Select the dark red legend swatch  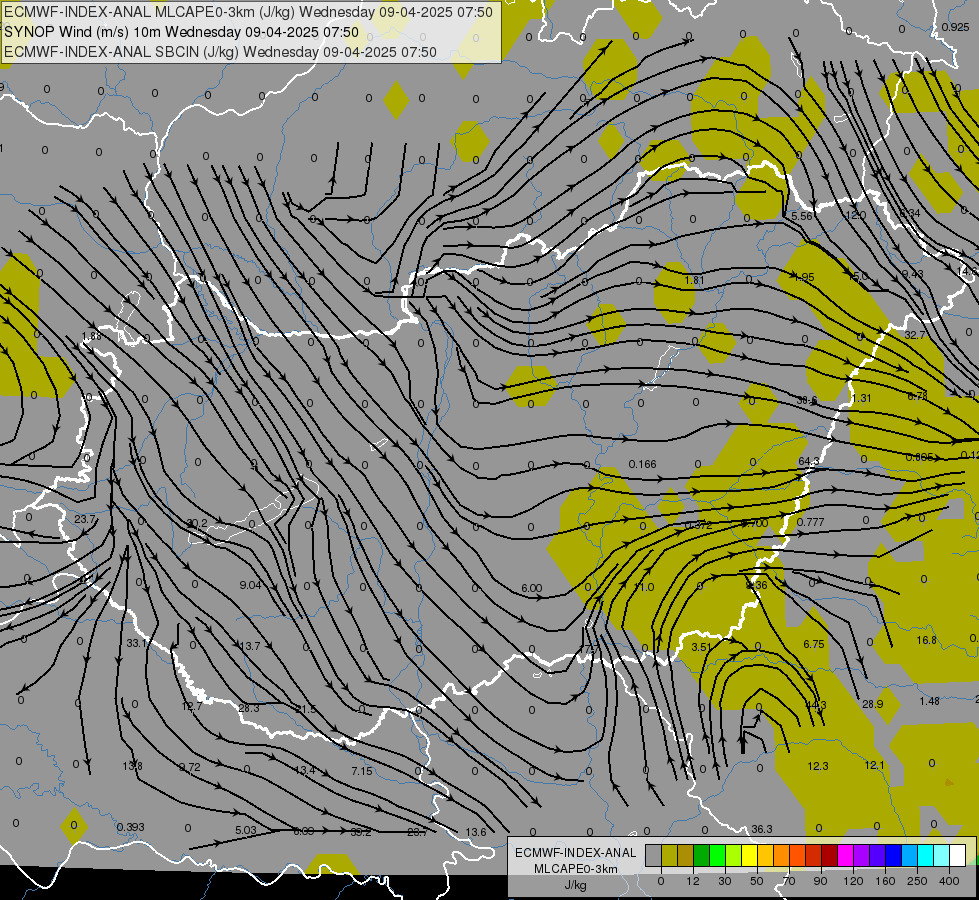pyautogui.click(x=829, y=855)
